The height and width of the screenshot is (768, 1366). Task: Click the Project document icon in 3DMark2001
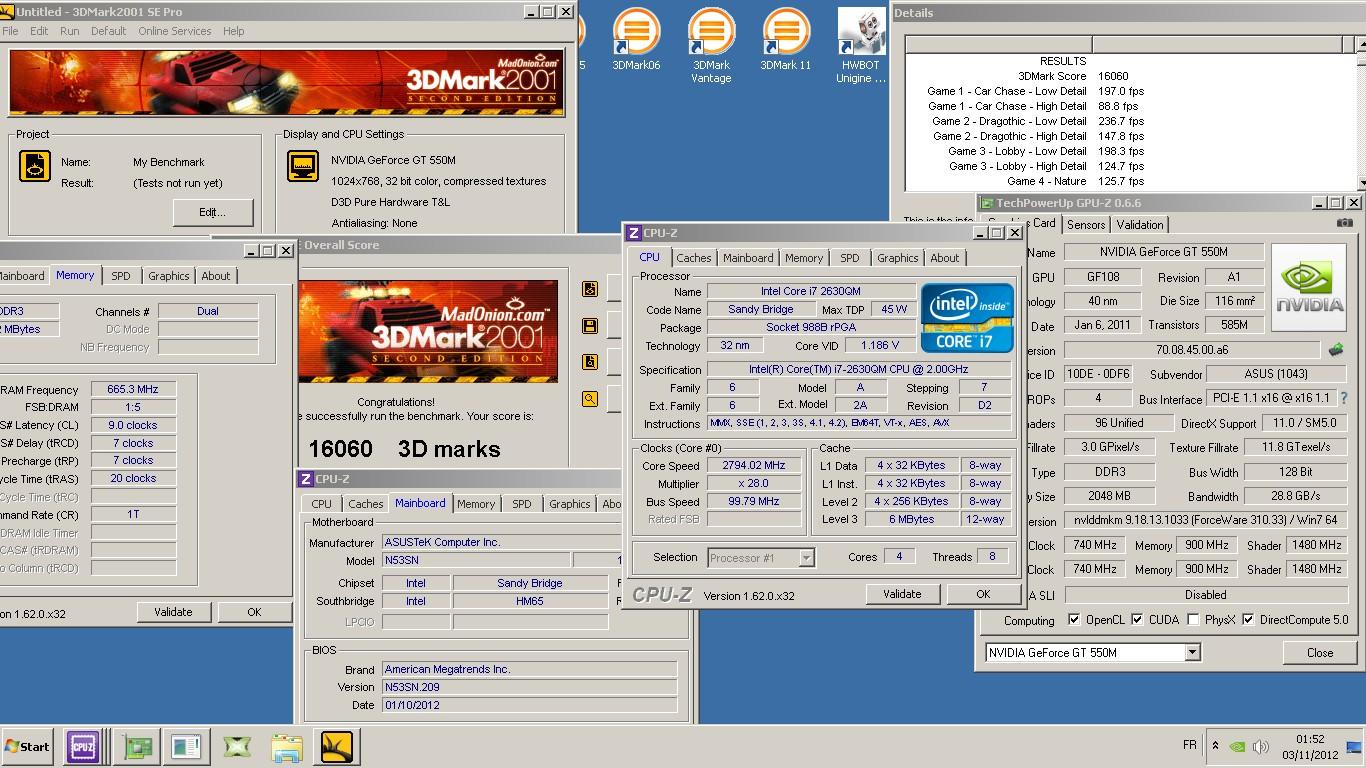click(35, 166)
